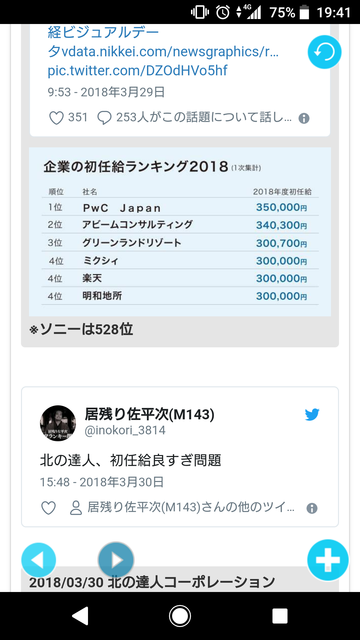This screenshot has height=640, width=360.
Task: Open info icon on first tweet
Action: (304, 118)
